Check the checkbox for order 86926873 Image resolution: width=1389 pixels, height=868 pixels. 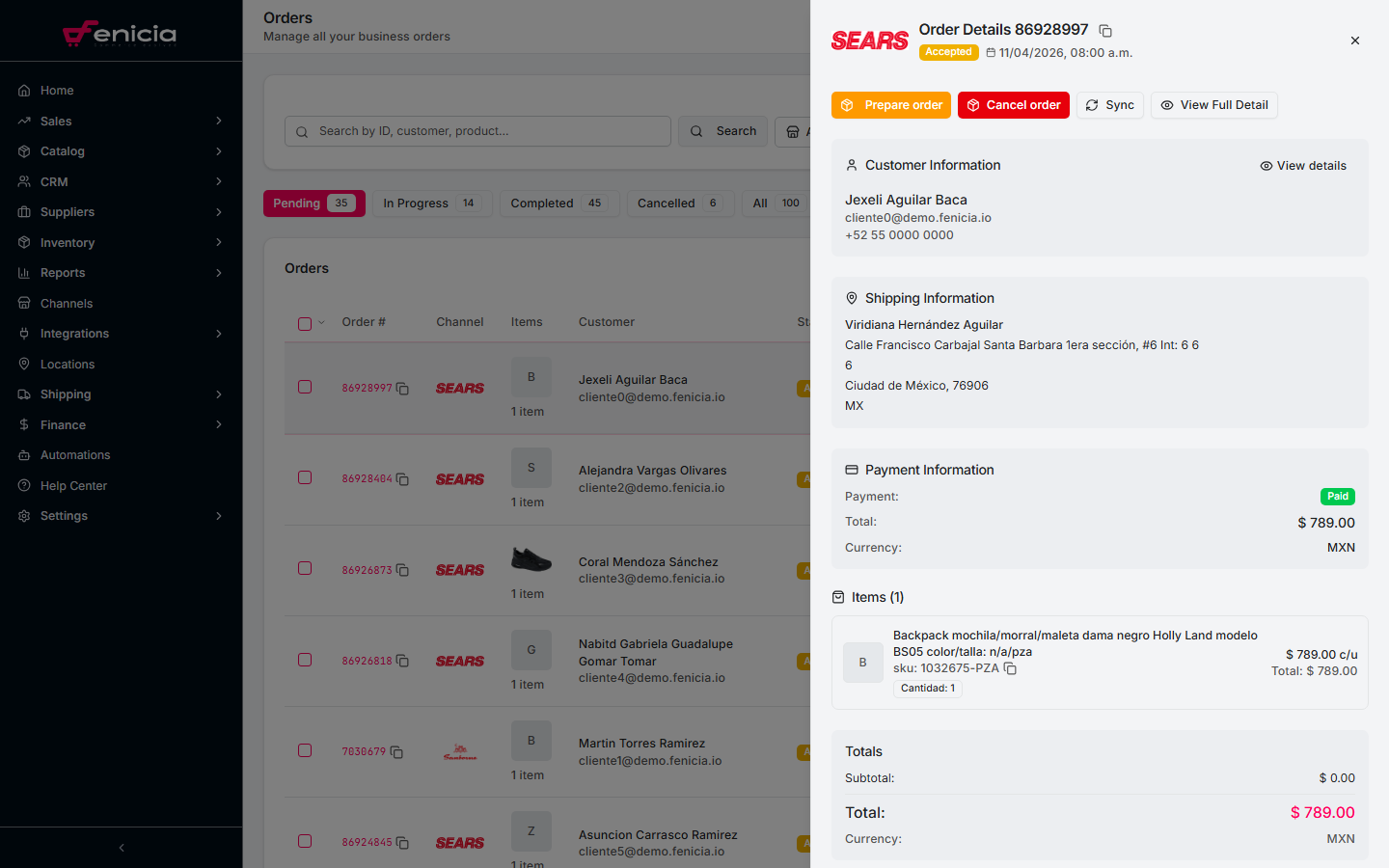coord(305,570)
